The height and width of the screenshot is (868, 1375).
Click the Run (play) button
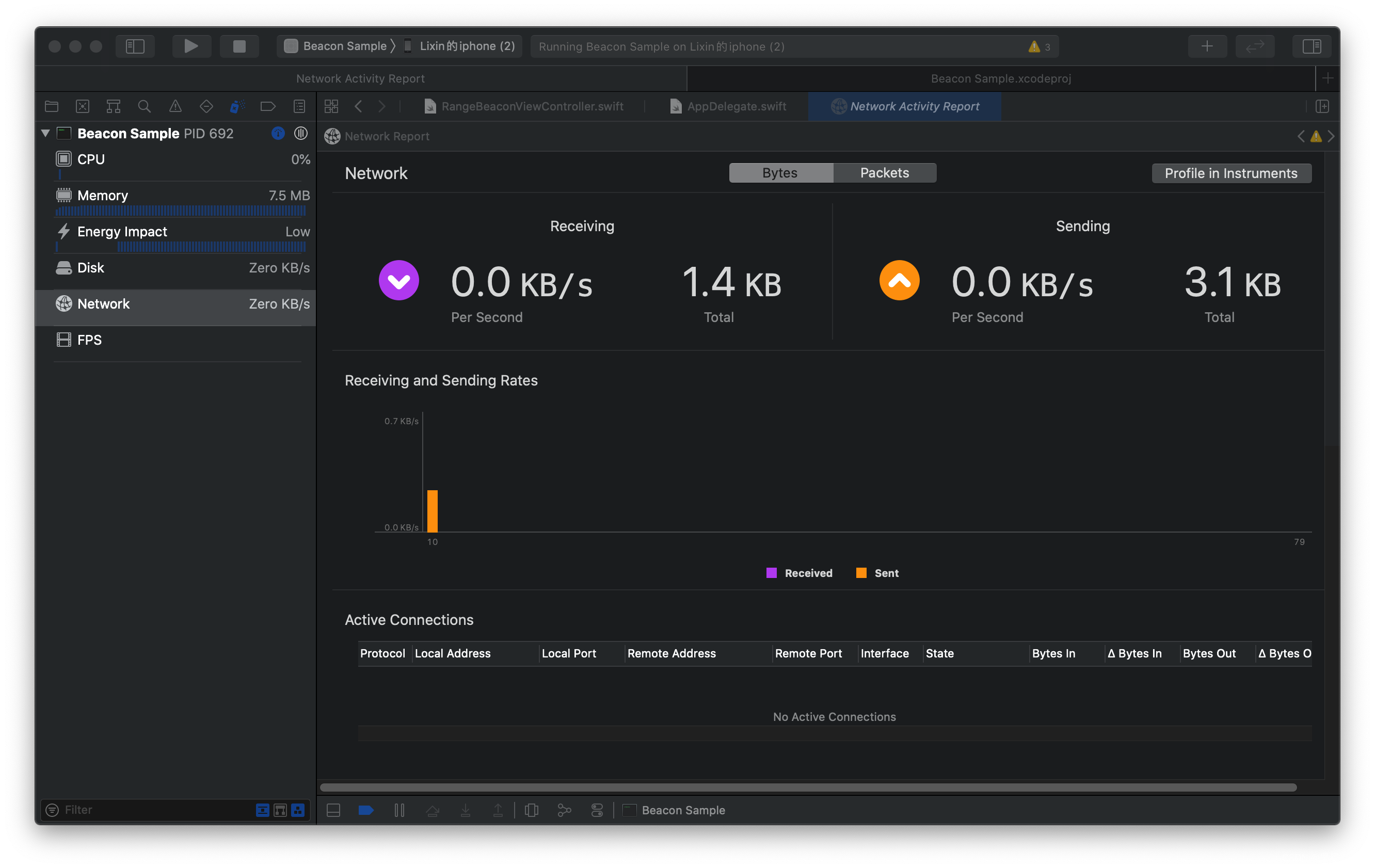pos(191,46)
